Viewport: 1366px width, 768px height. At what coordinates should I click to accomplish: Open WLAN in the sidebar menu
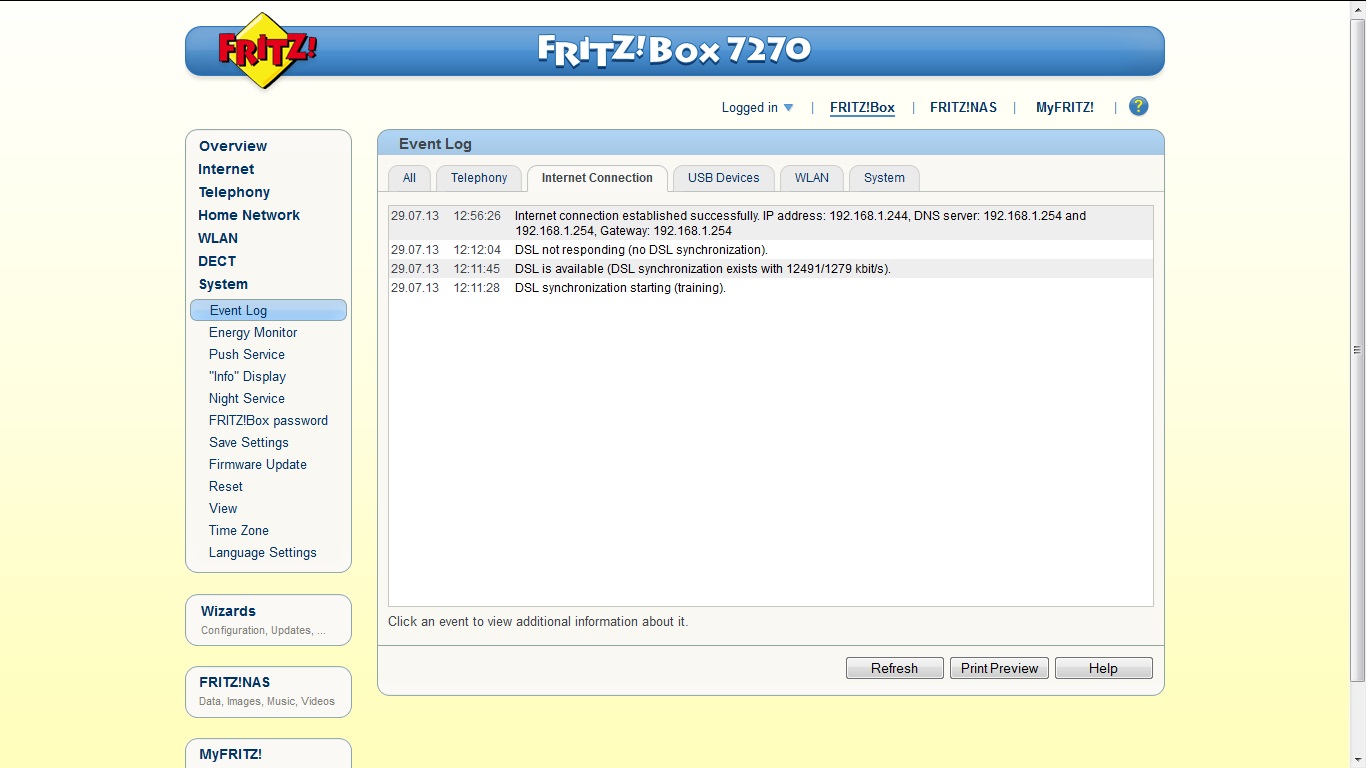click(x=218, y=238)
